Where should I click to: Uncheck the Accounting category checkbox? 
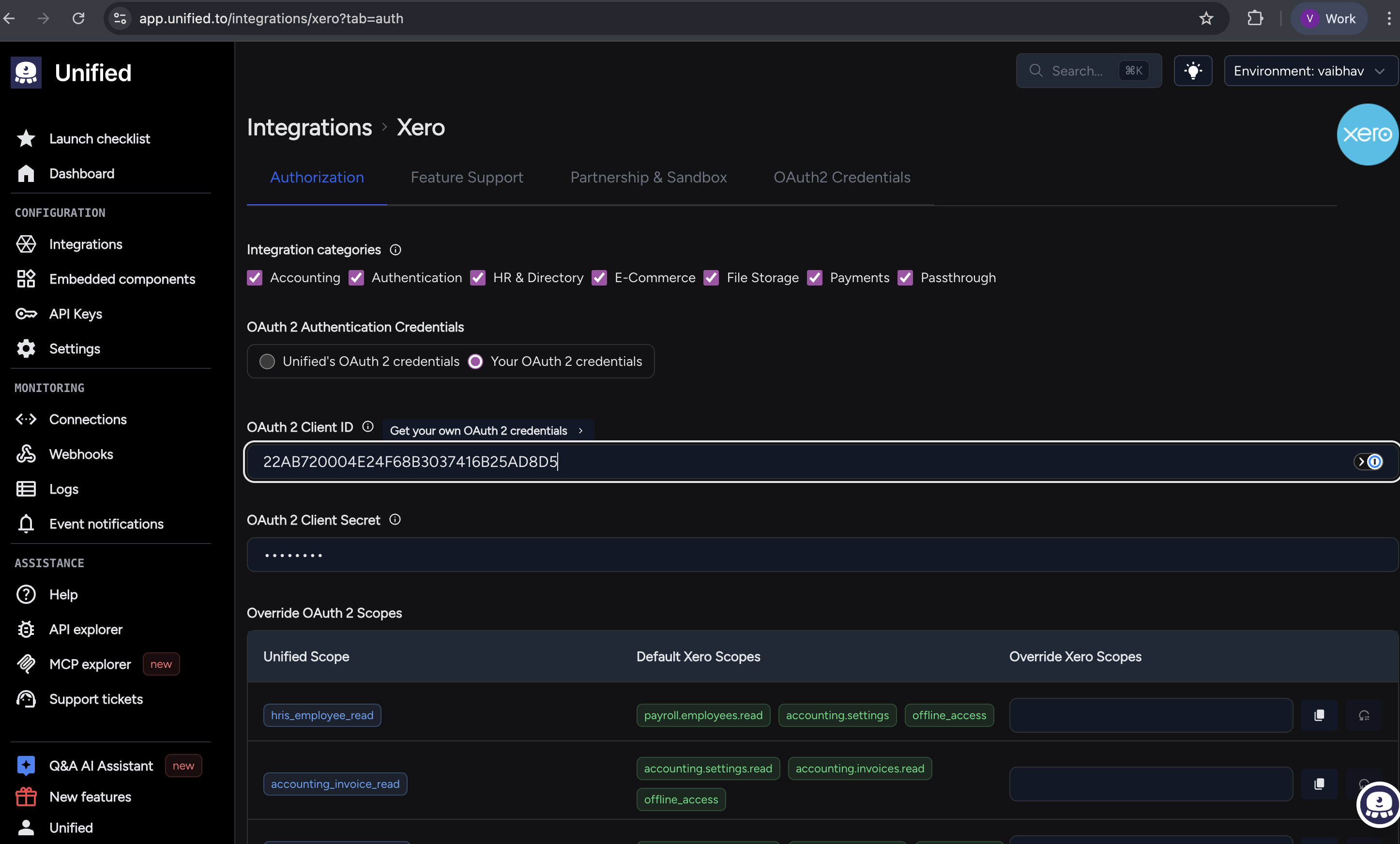255,278
